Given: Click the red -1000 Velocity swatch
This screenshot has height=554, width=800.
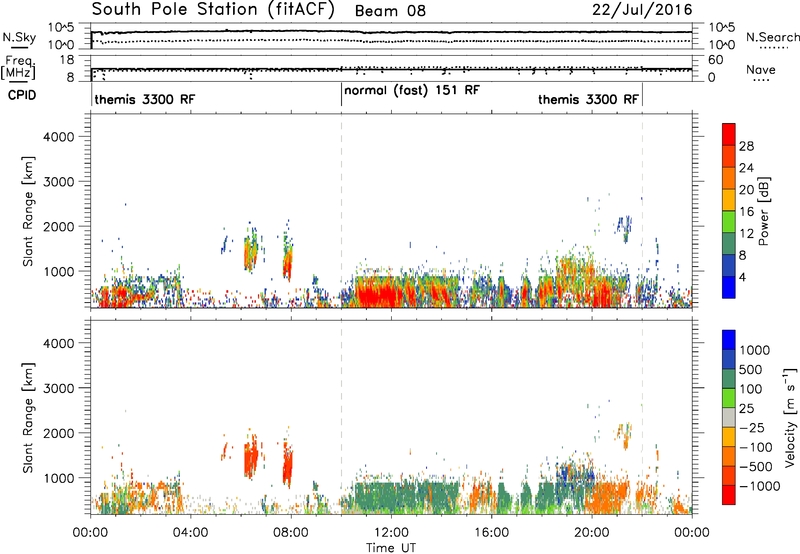Looking at the screenshot, I should tap(729, 495).
